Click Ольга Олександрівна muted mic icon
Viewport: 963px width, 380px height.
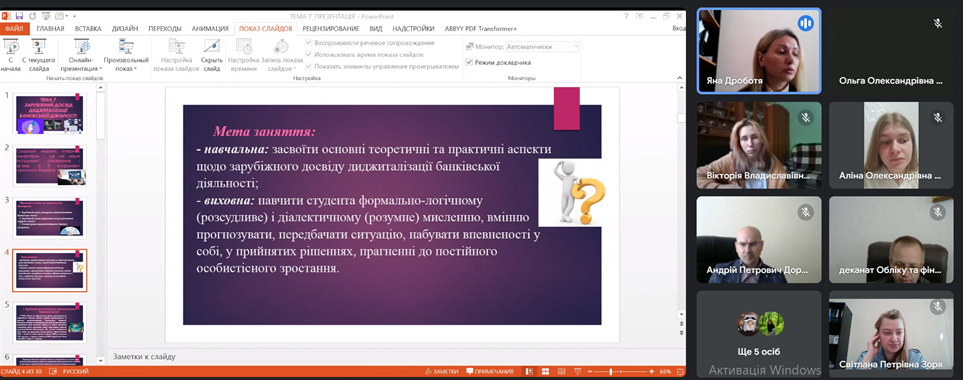[938, 23]
